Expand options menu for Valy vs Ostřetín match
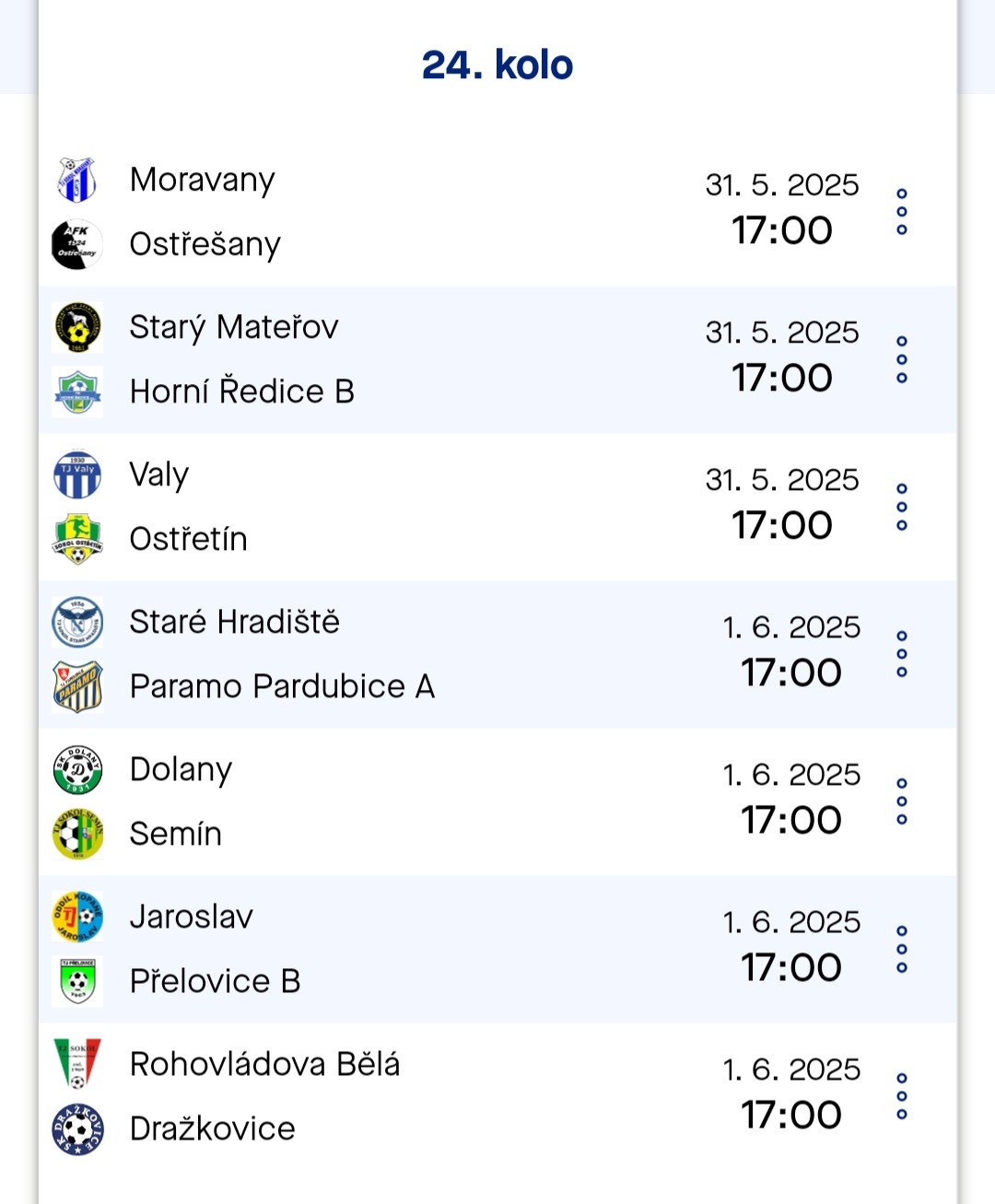 click(x=902, y=507)
